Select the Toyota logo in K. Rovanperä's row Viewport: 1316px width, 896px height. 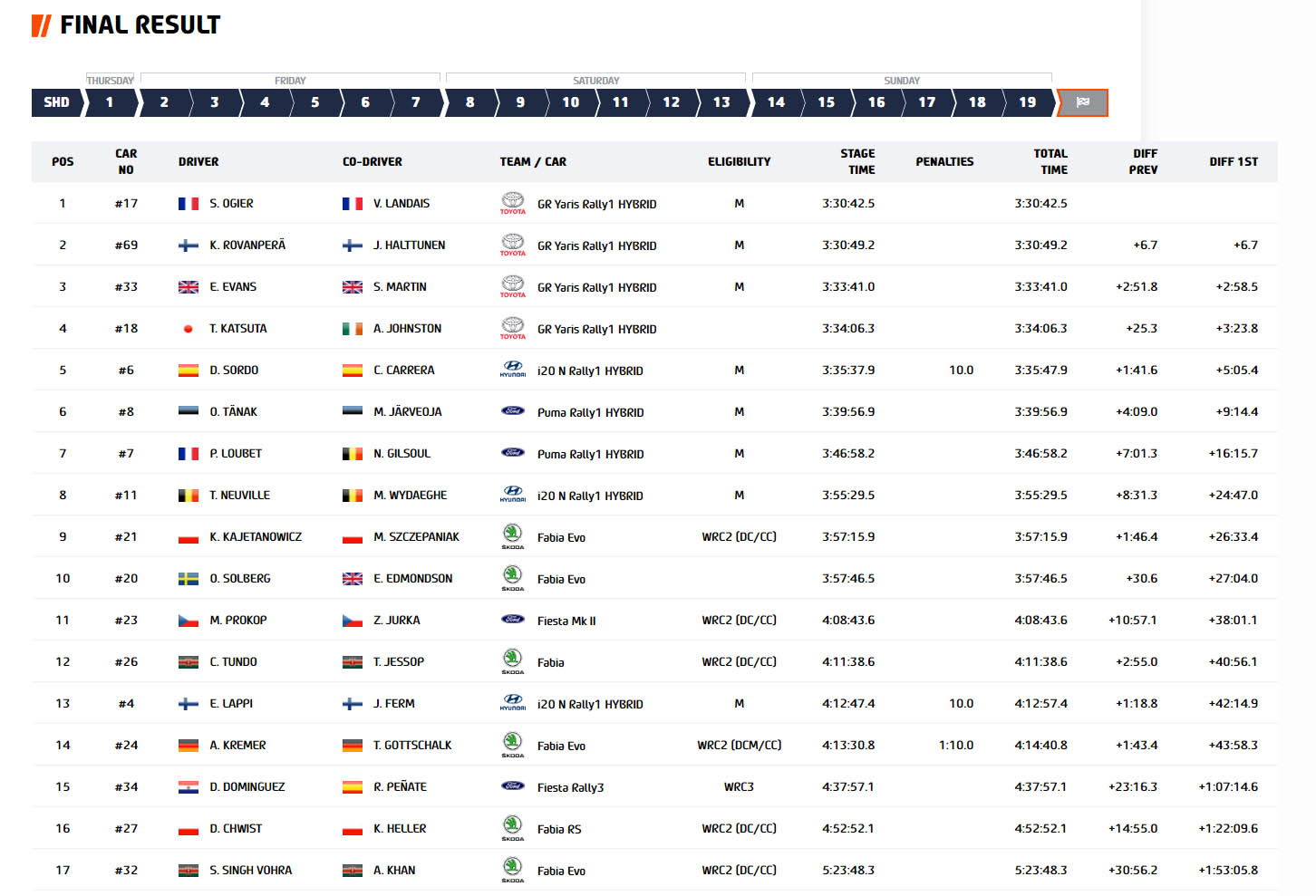(513, 245)
